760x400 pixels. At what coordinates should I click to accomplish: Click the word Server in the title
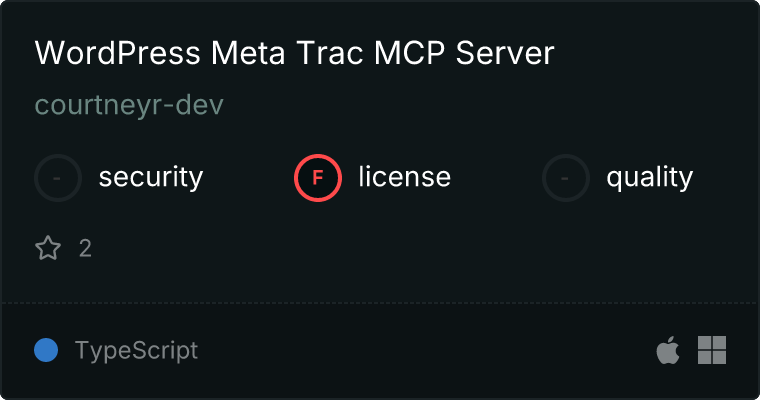pyautogui.click(x=505, y=53)
